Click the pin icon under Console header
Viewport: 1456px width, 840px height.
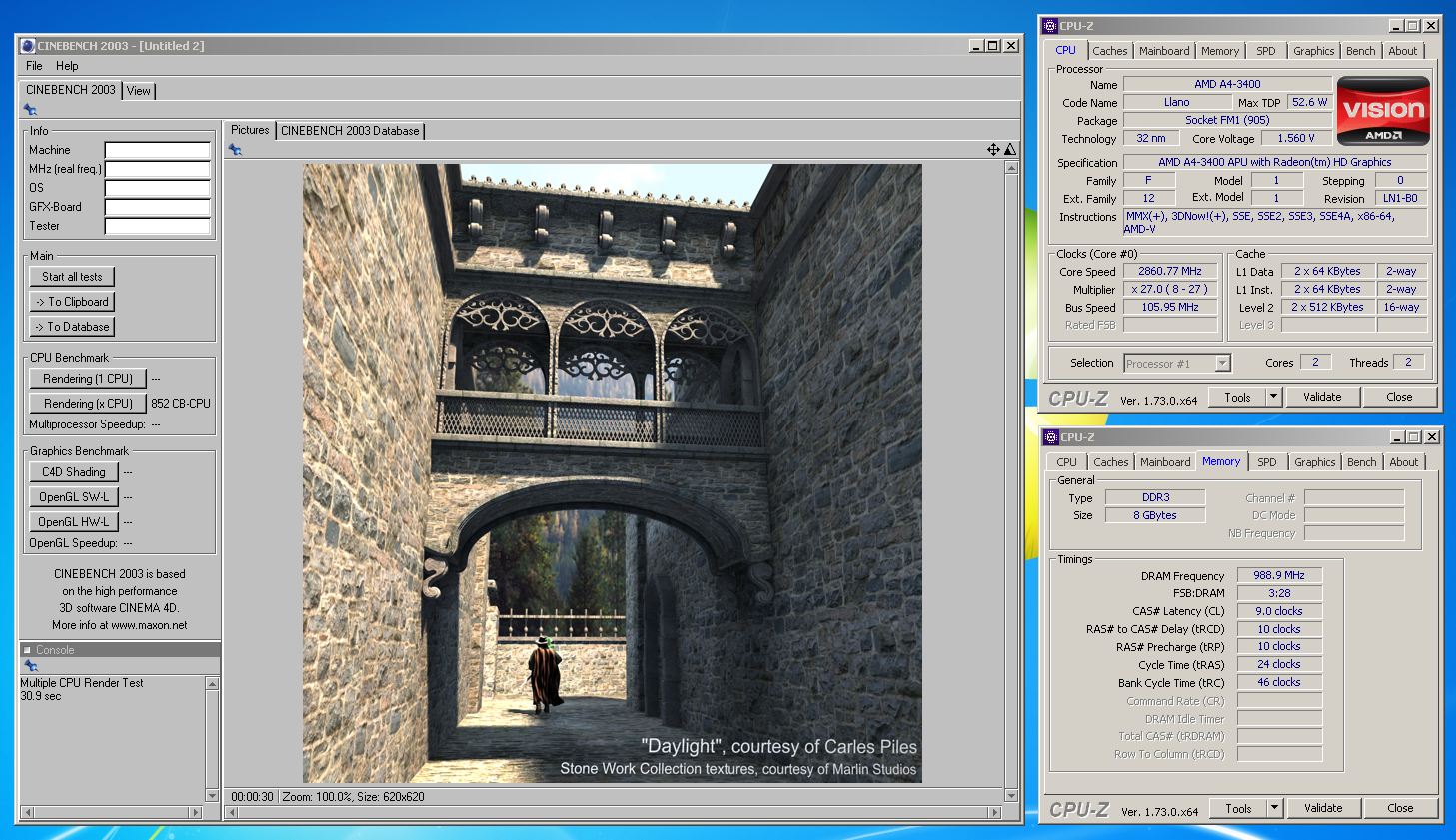point(30,666)
